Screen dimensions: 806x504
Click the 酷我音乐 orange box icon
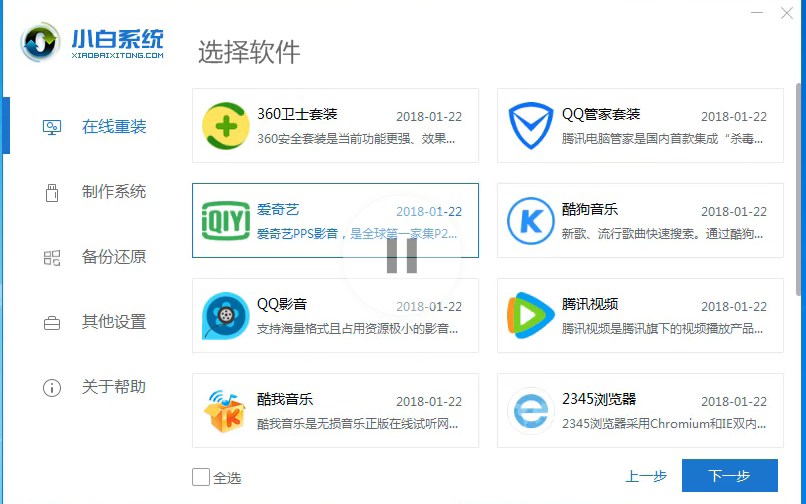(x=225, y=410)
